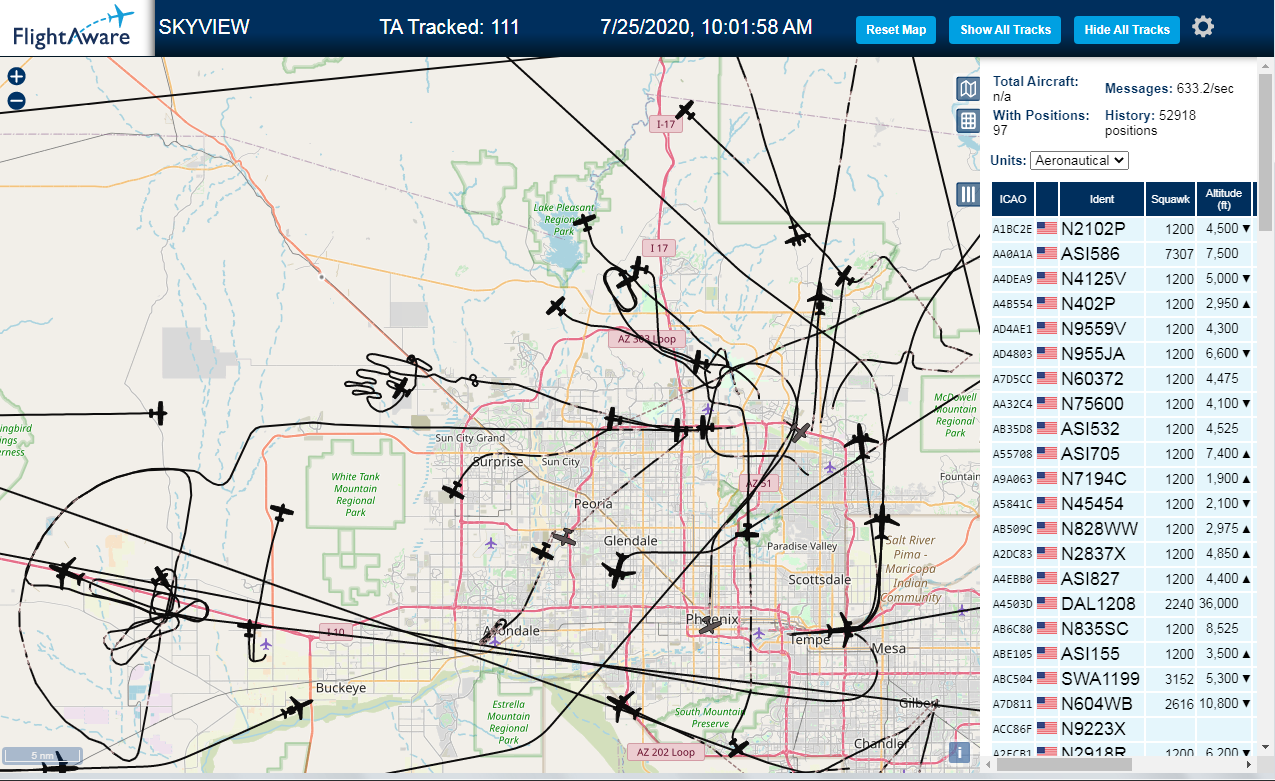
Task: Select purple airport marker east of Phoenix
Action: point(758,633)
